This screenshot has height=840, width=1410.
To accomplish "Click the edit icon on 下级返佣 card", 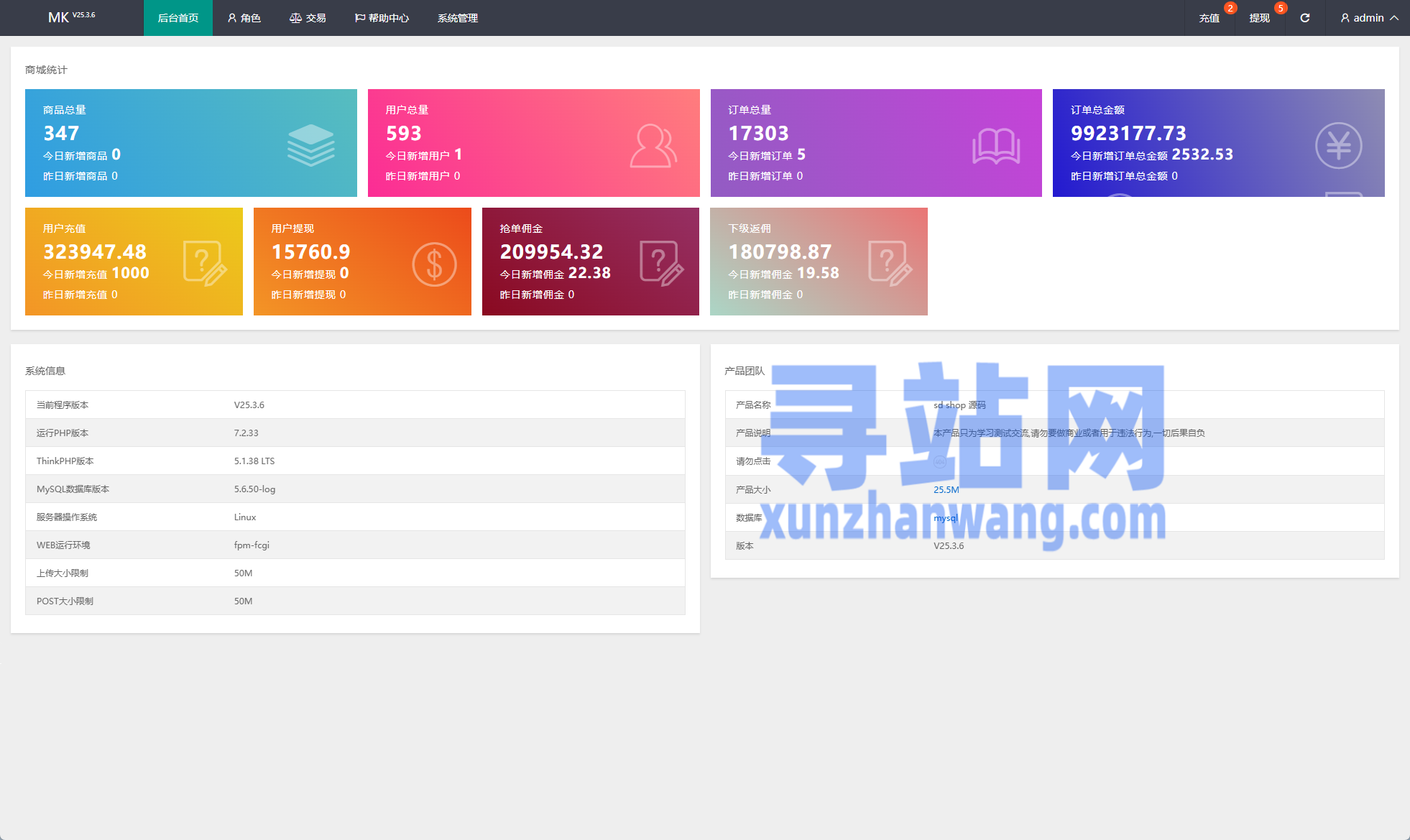I will (x=890, y=264).
